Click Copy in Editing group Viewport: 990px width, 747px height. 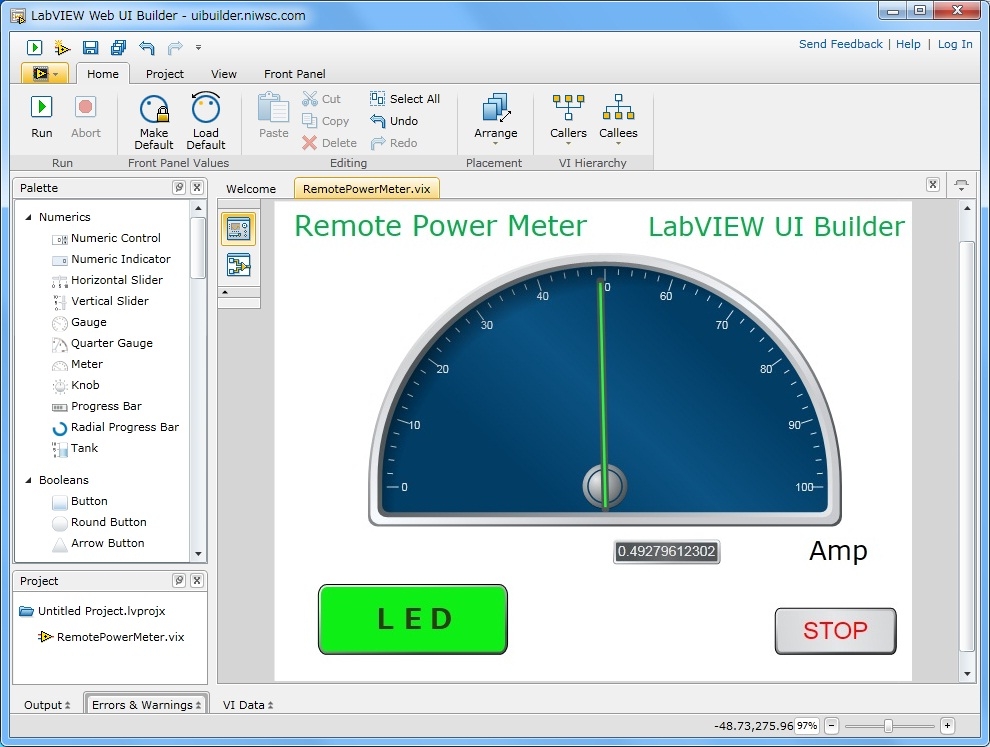click(325, 121)
